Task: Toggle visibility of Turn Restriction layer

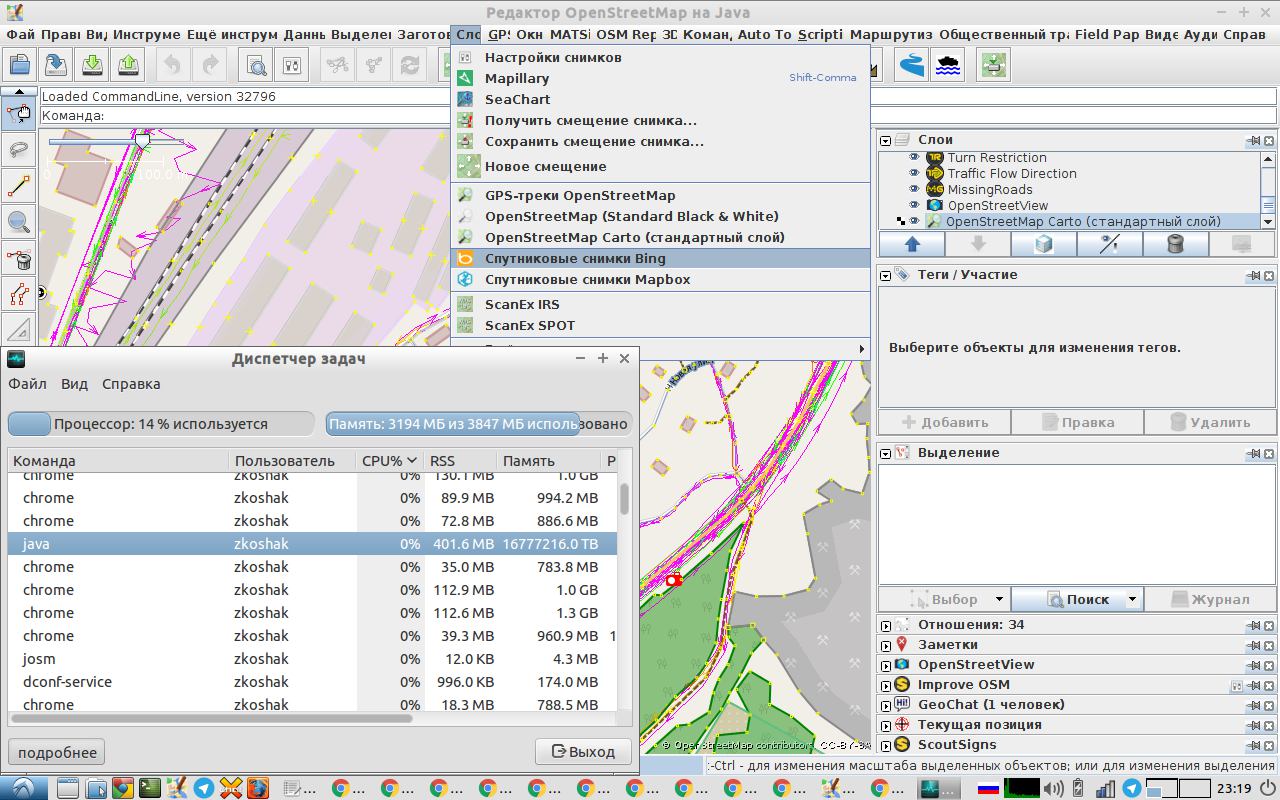Action: click(913, 157)
